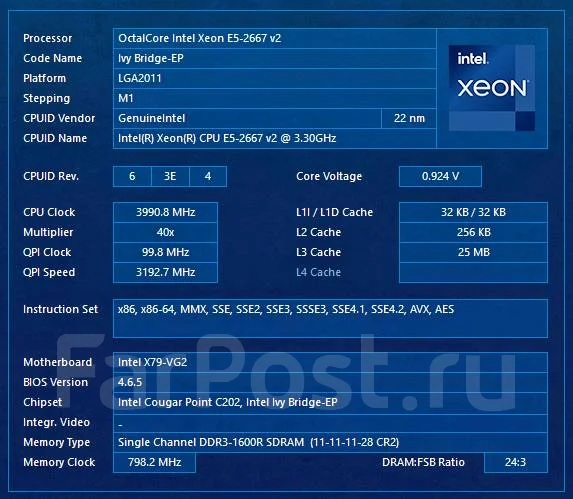Click the empty L4 Cache field
This screenshot has height=499, width=573.
point(473,273)
